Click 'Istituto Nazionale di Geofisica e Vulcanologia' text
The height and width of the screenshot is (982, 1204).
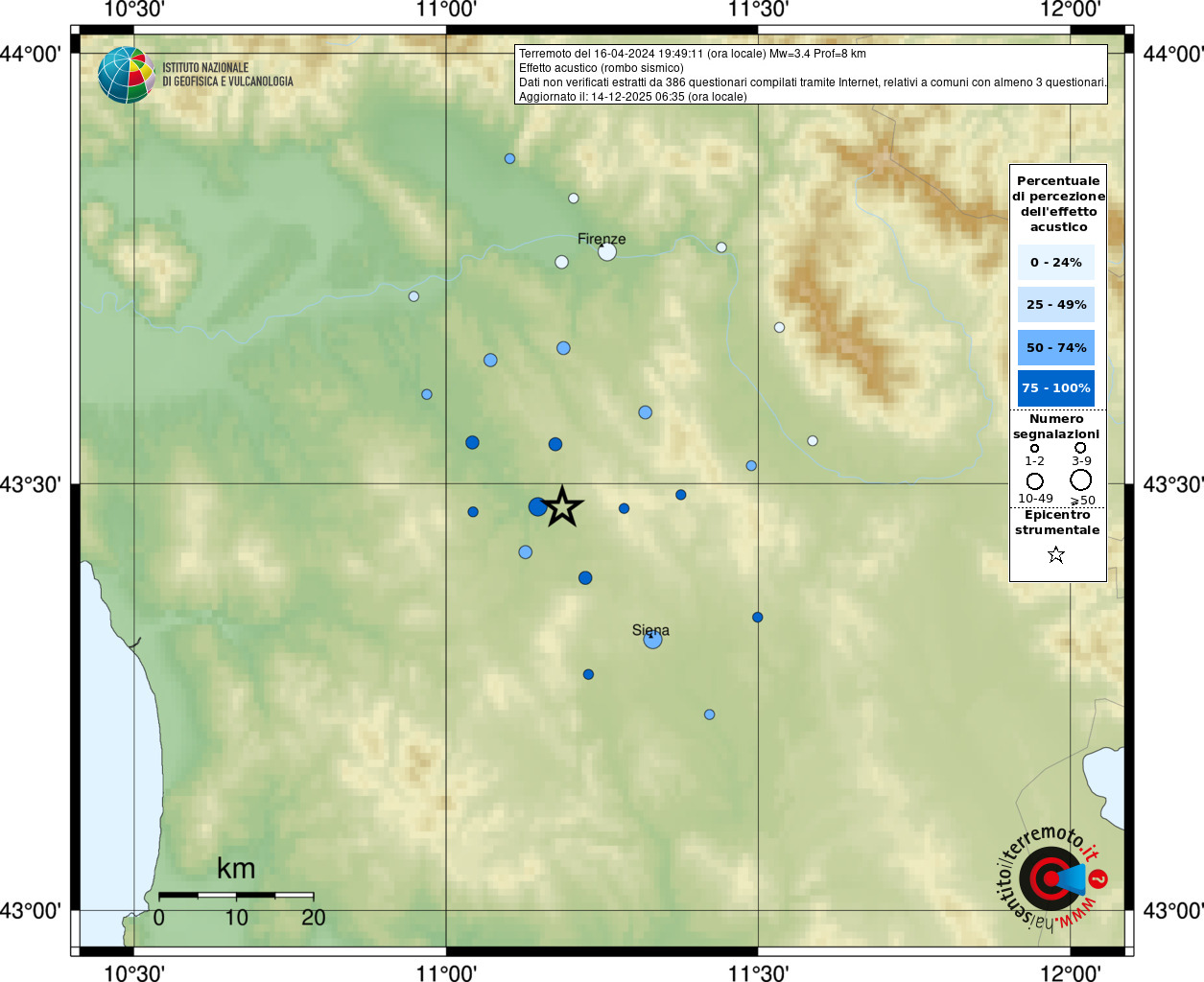pos(227,75)
